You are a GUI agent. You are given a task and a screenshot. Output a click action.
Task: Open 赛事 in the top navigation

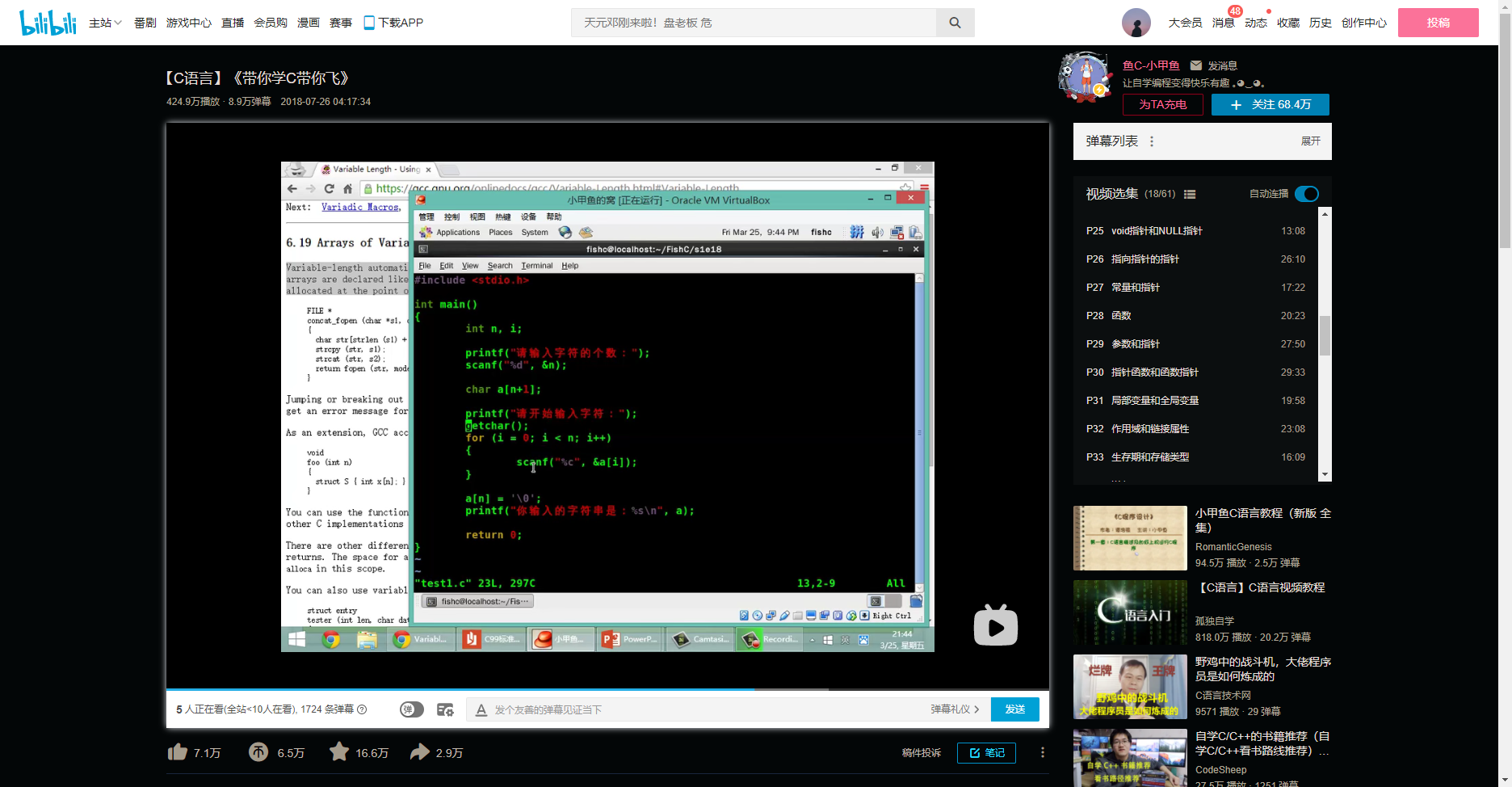click(341, 23)
